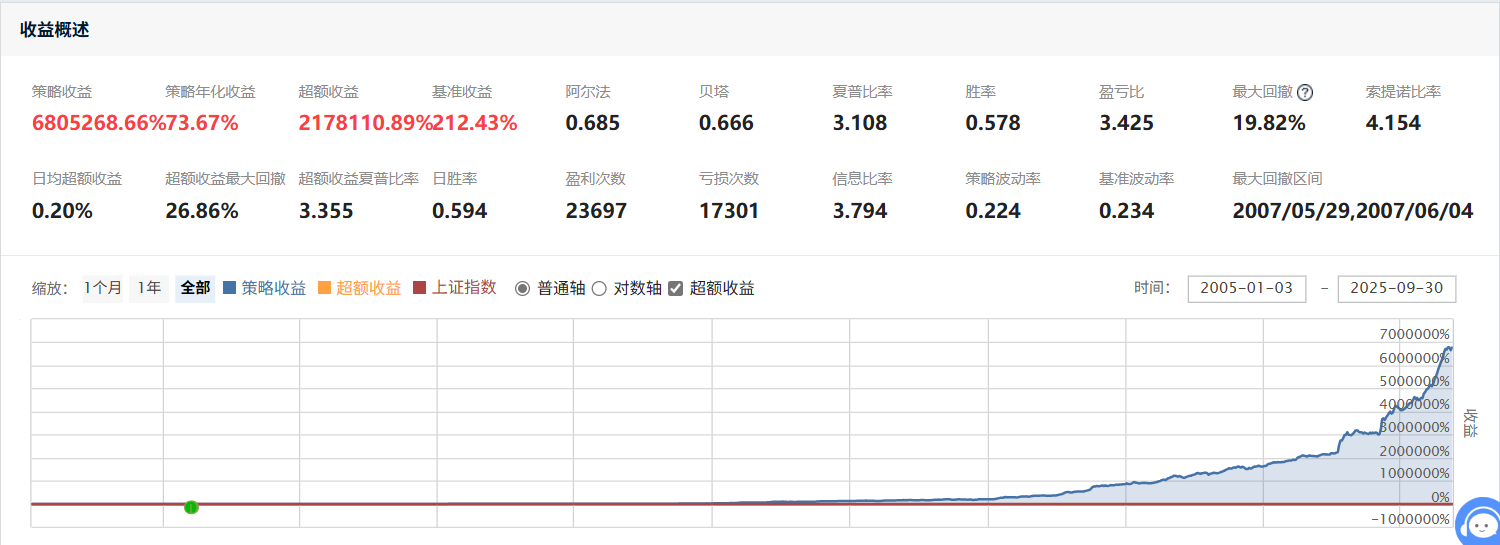Click the 超额收益 value 2178110.89%
The width and height of the screenshot is (1500, 545).
pyautogui.click(x=365, y=123)
